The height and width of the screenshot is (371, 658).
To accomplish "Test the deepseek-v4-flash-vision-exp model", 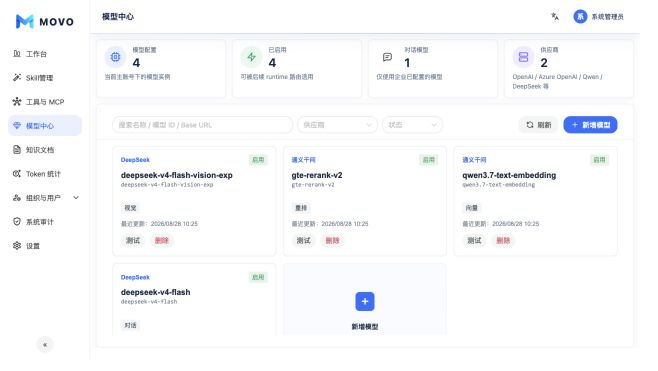I will [133, 240].
